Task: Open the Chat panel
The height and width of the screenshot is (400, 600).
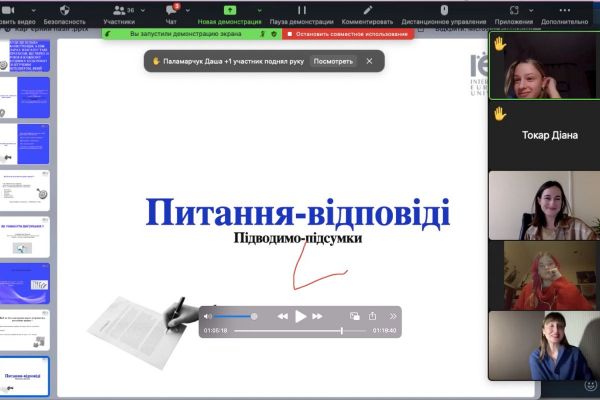Action: tap(171, 12)
